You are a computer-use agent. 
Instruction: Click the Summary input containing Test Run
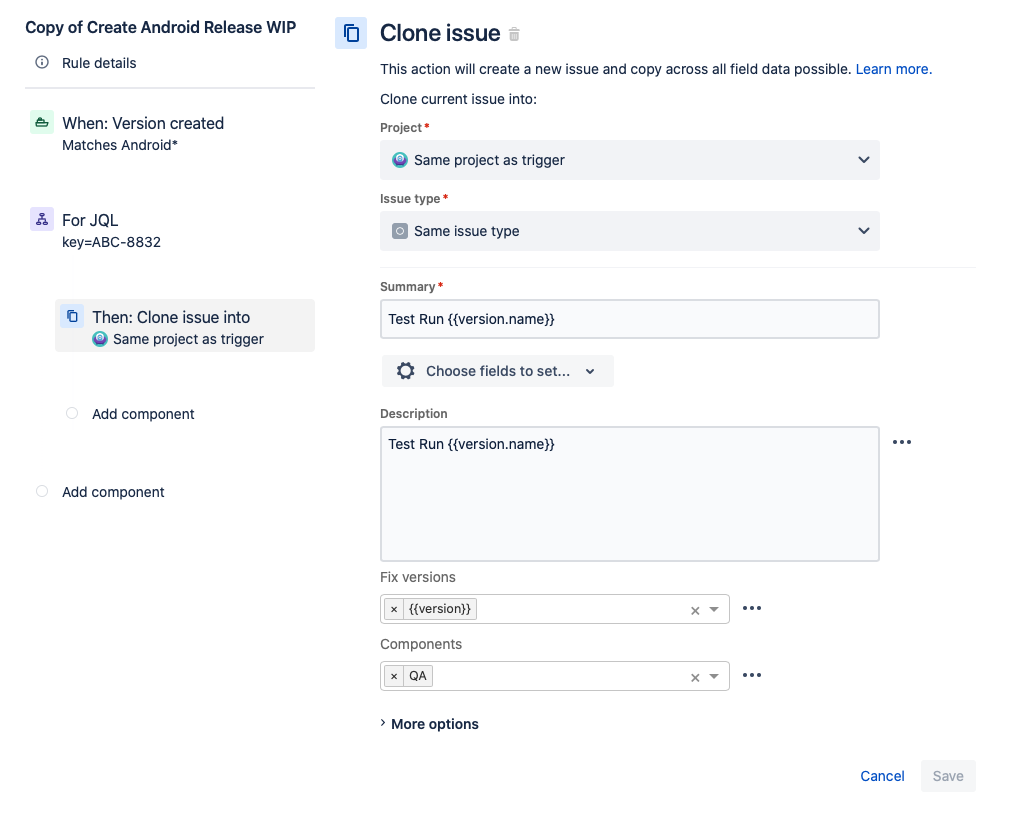629,318
